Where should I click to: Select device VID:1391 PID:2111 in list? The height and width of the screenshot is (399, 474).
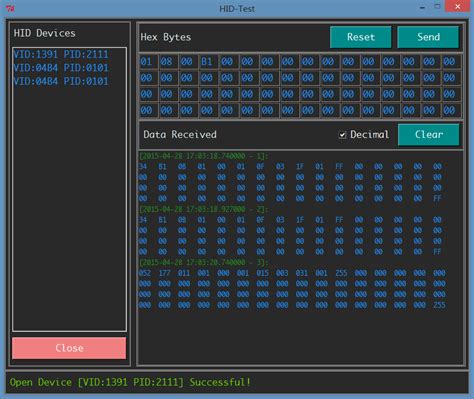[61, 54]
